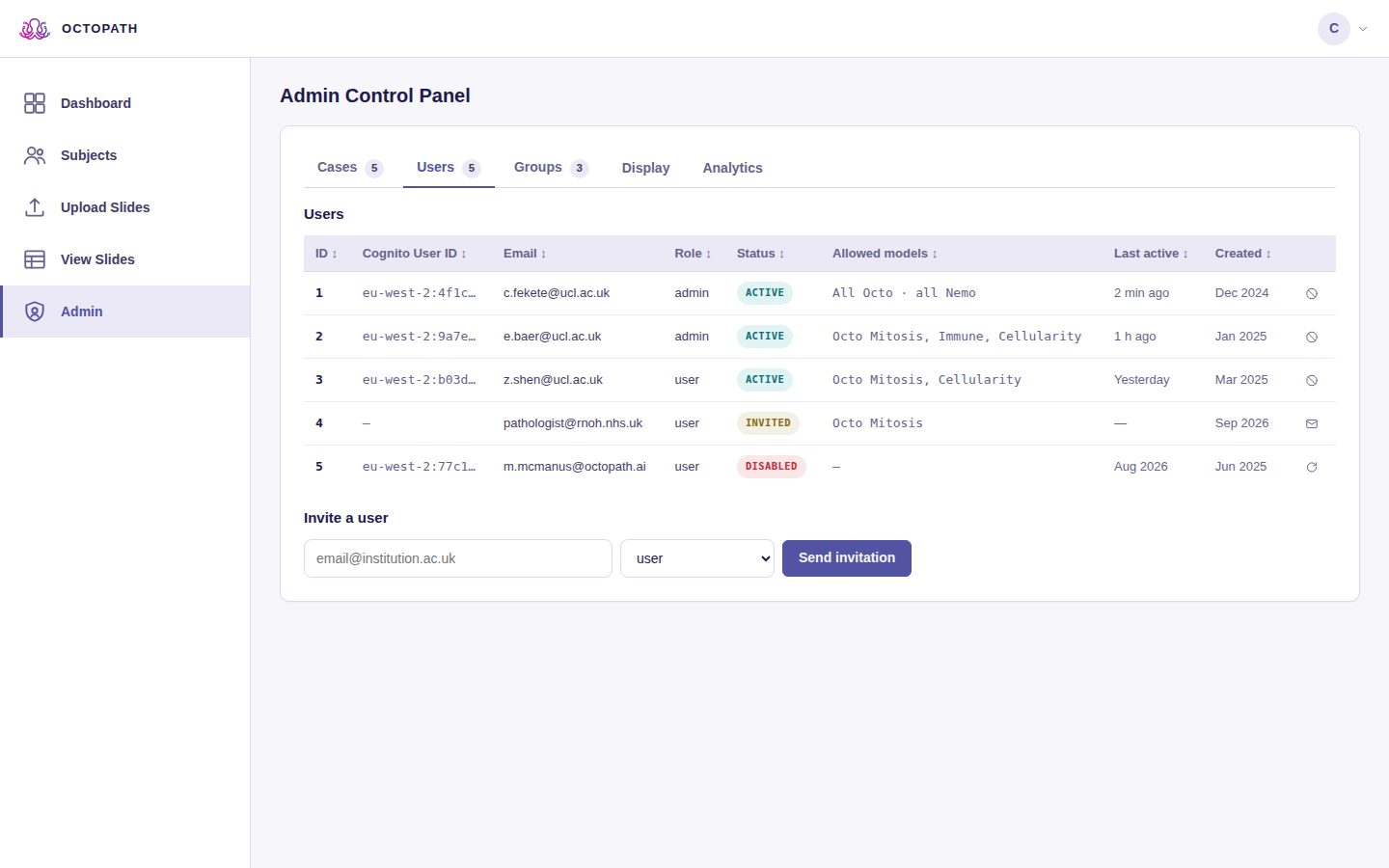
Task: Click 'All Octo · all Nemo' models cell
Action: [x=904, y=293]
